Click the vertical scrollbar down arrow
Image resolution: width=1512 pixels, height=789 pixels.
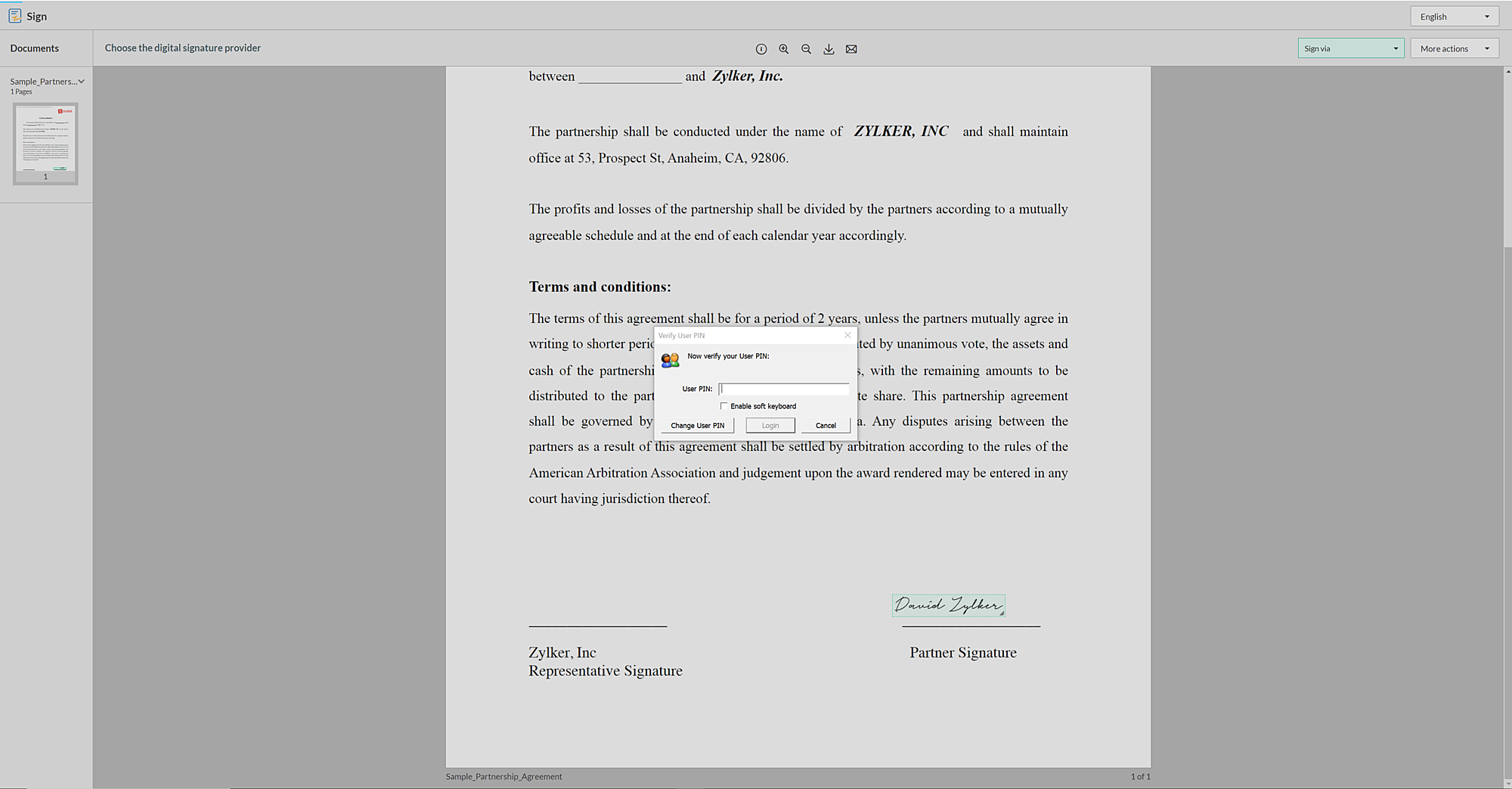click(1507, 784)
